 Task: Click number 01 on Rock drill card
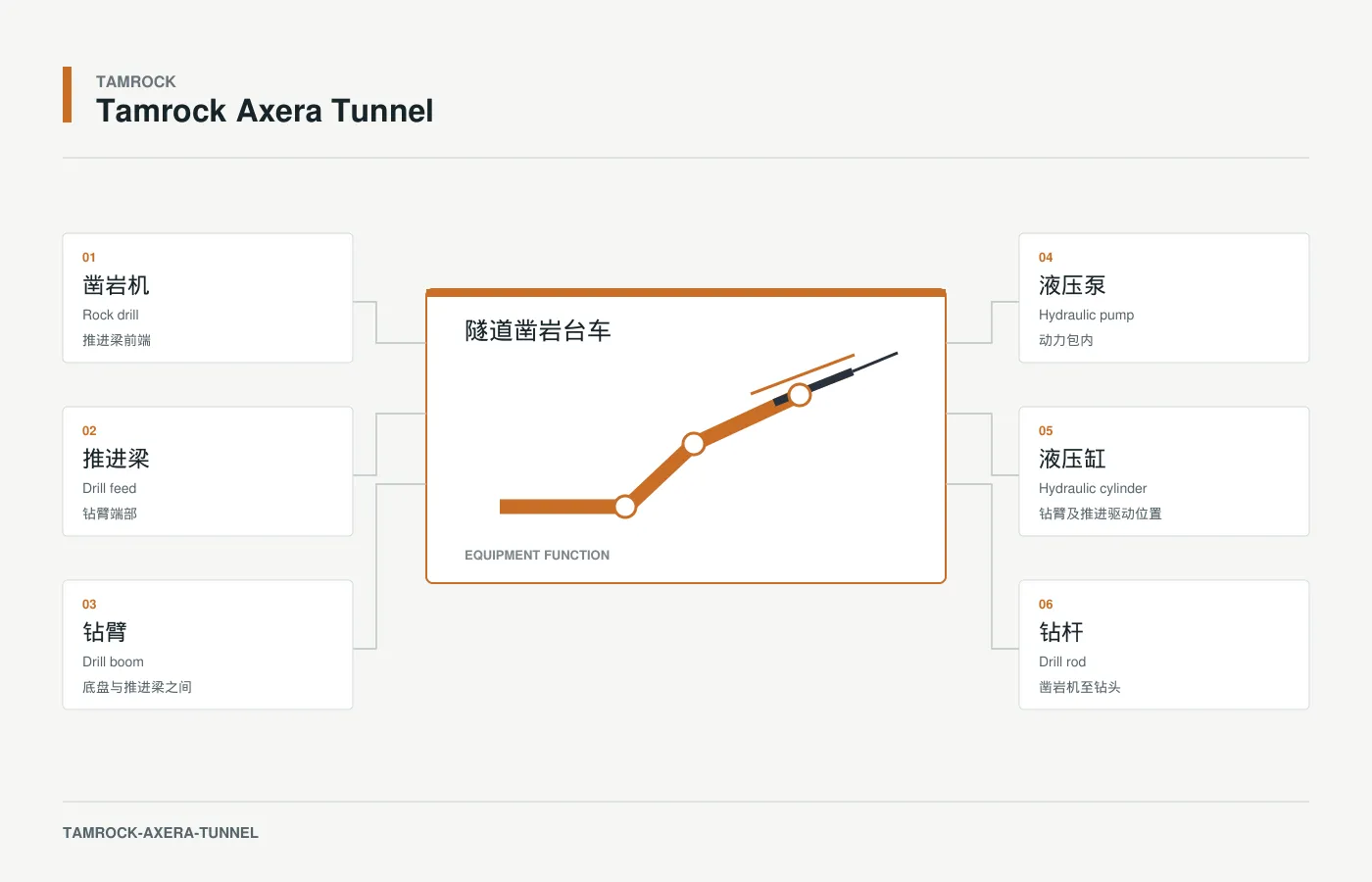[89, 258]
